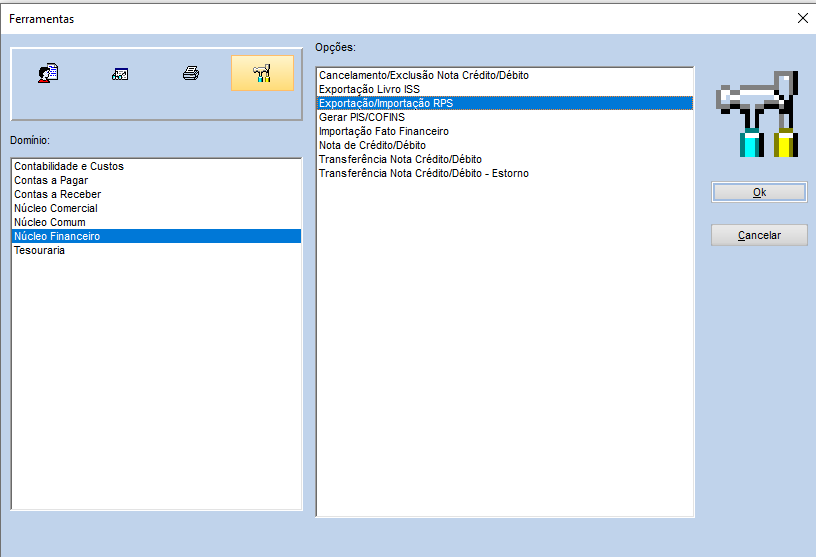Pick Núcleo Comercial from domain list

(x=56, y=208)
